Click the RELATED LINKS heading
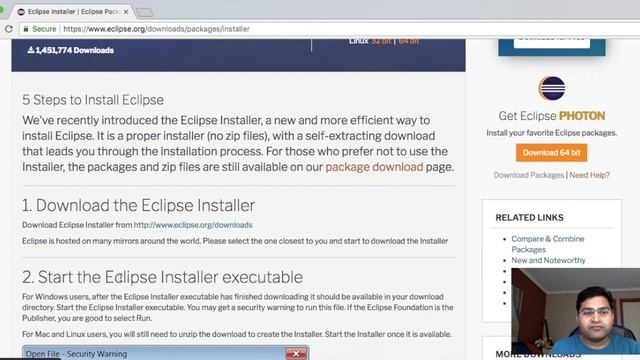The image size is (640, 360). pos(529,218)
